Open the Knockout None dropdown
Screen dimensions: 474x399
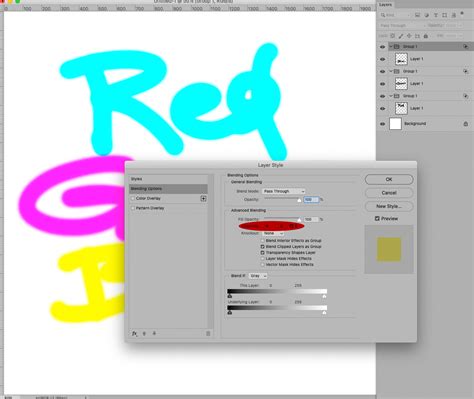click(273, 233)
